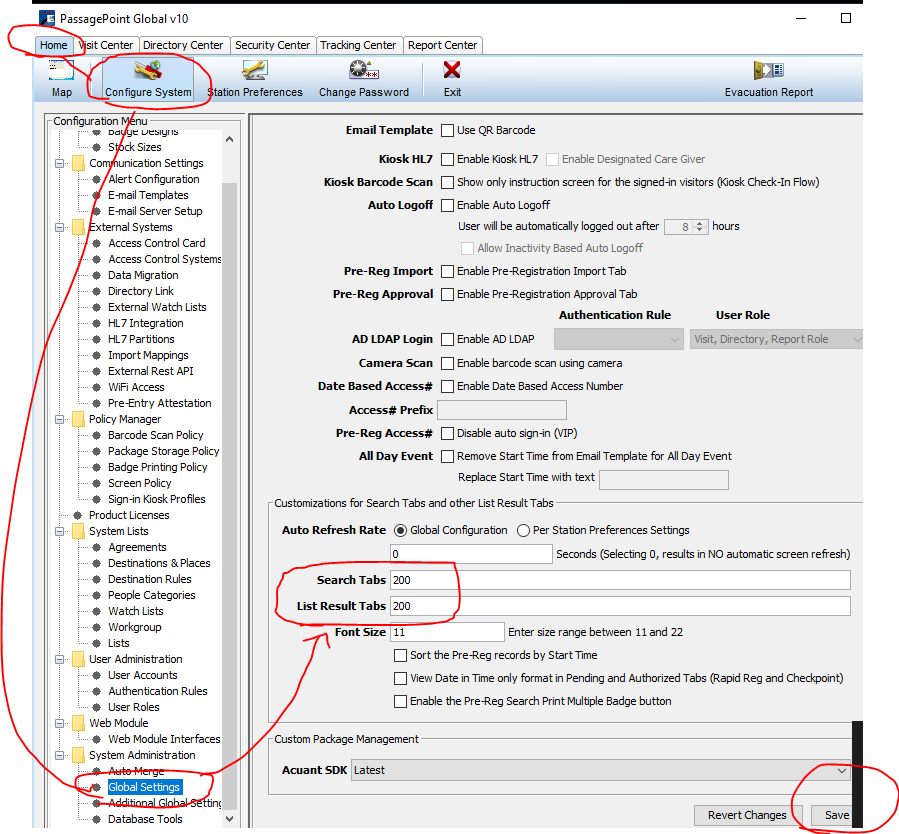Collapse the External Systems tree node
This screenshot has height=834, width=899.
[x=59, y=228]
